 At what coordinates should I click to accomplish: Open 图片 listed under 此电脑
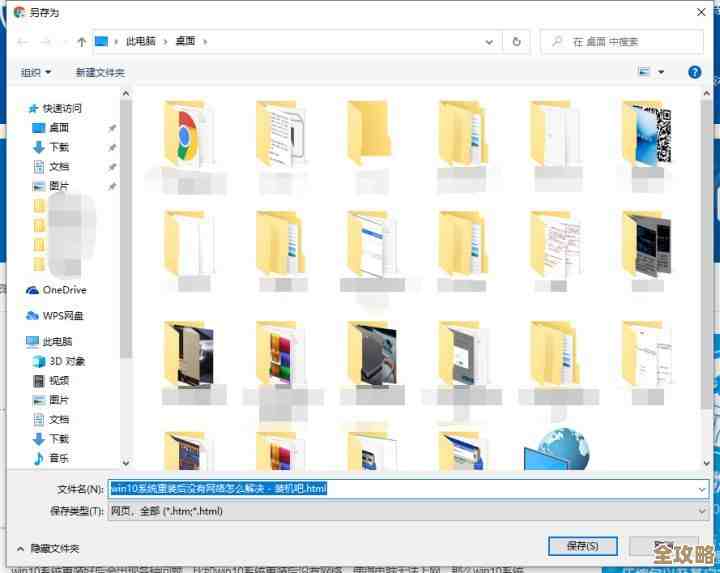pos(59,400)
